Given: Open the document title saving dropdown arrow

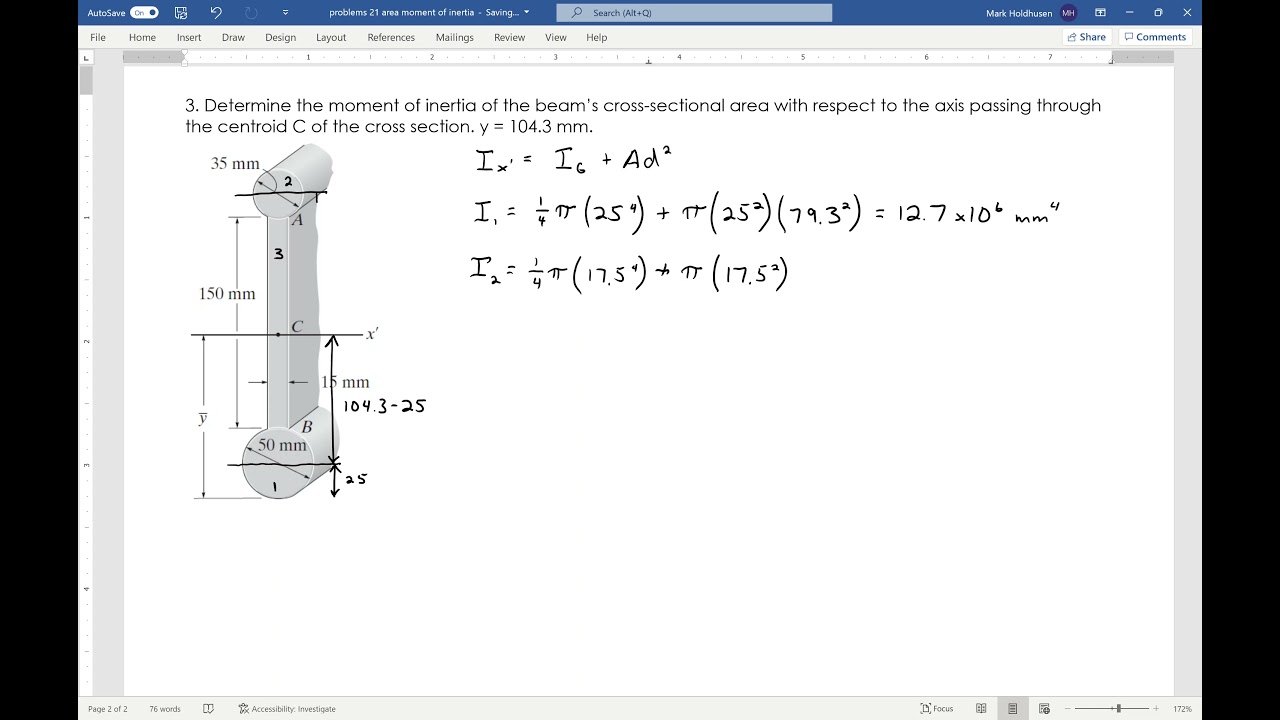Looking at the screenshot, I should tap(527, 12).
